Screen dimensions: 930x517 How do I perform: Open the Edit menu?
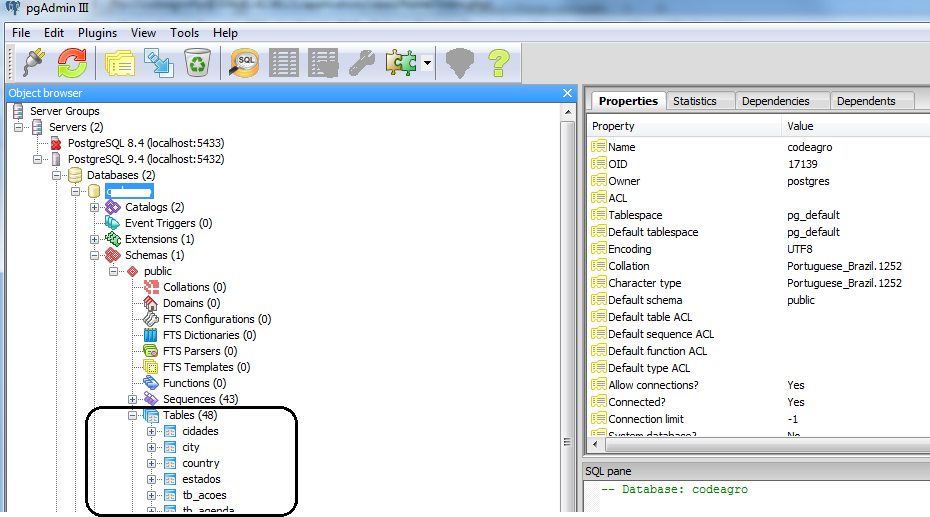(54, 33)
